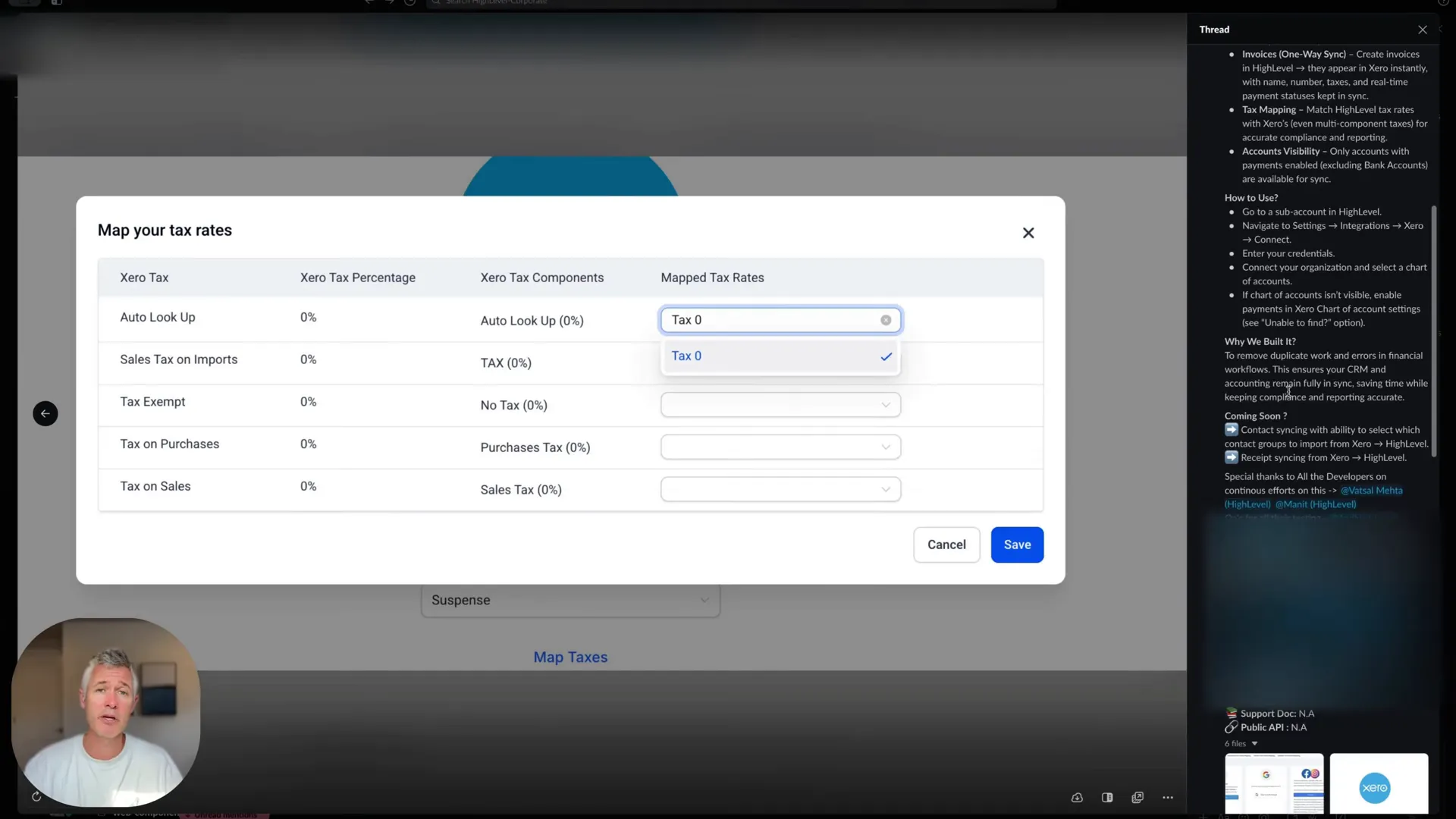This screenshot has height=819, width=1456.
Task: Click Cancel in the tax mapping dialog
Action: 946,544
